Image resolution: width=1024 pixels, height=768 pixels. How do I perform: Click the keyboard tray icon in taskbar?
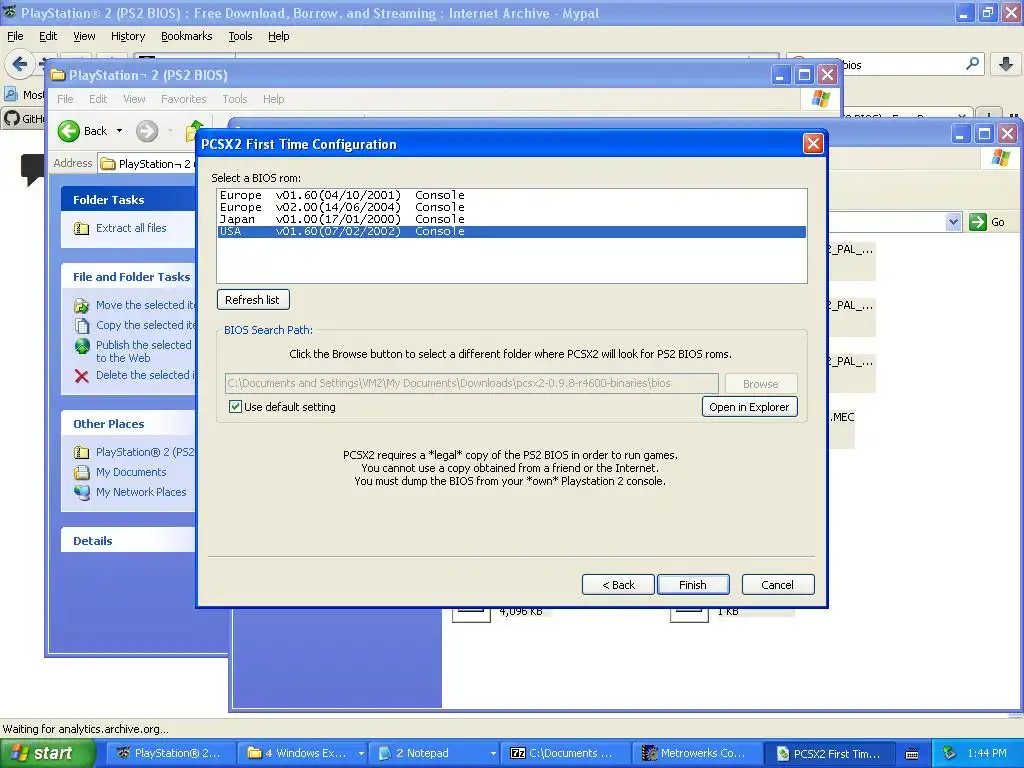click(x=912, y=754)
